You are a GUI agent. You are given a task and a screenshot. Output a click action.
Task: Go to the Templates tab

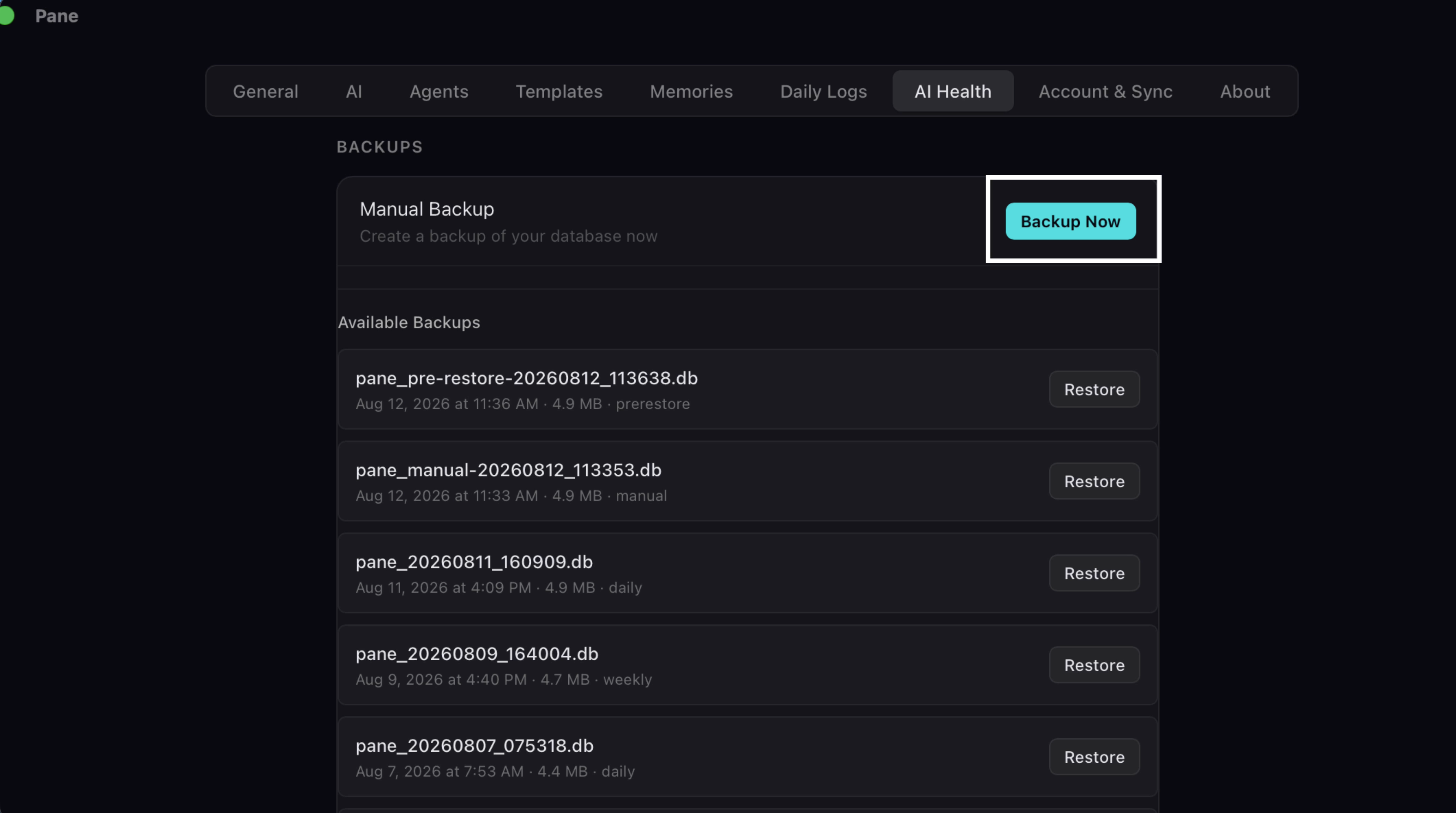(558, 91)
